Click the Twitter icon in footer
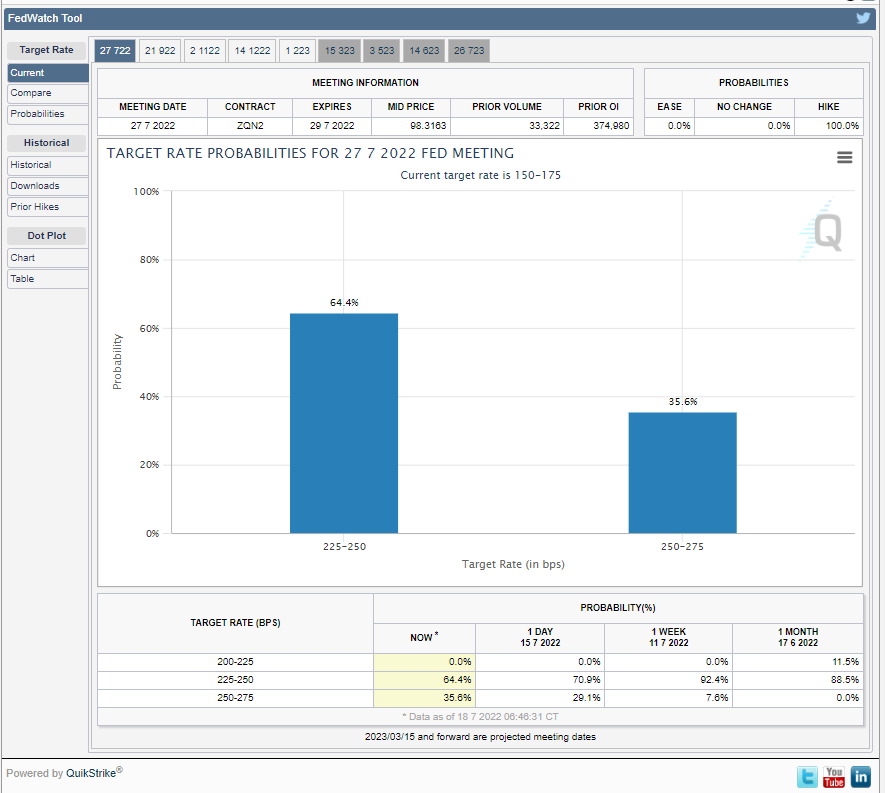 pos(806,776)
